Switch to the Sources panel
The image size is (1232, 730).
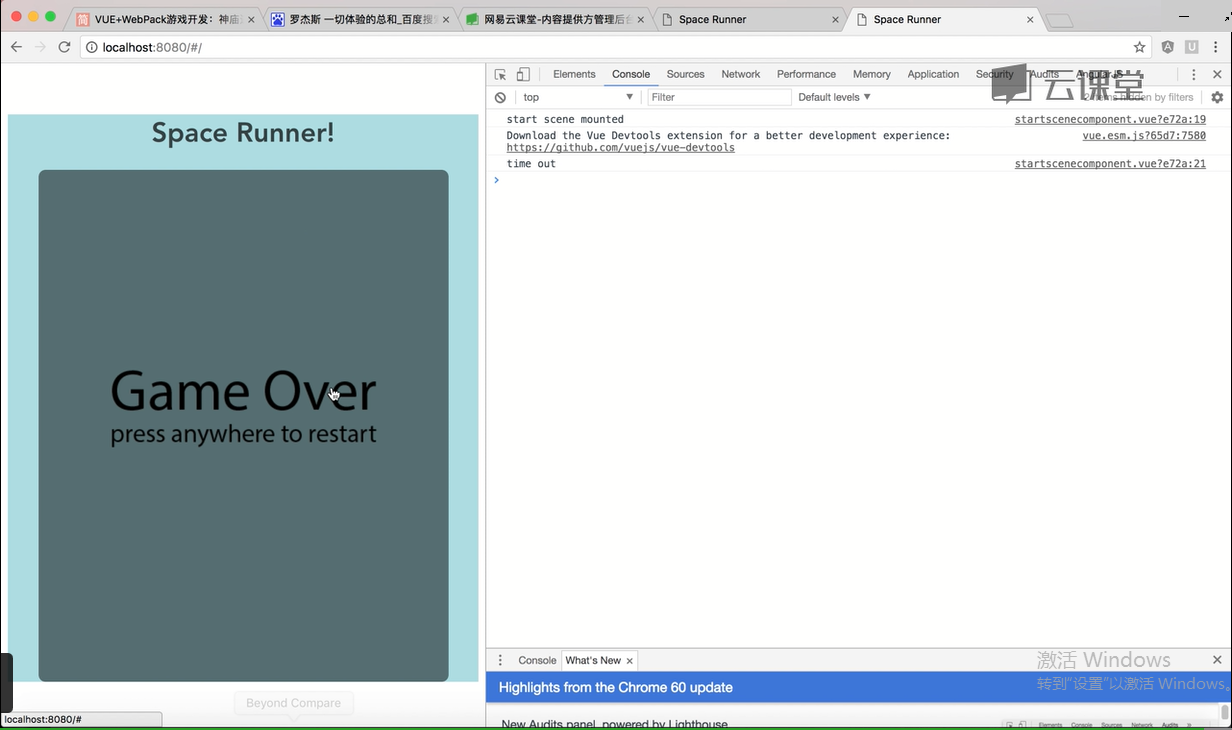685,75
